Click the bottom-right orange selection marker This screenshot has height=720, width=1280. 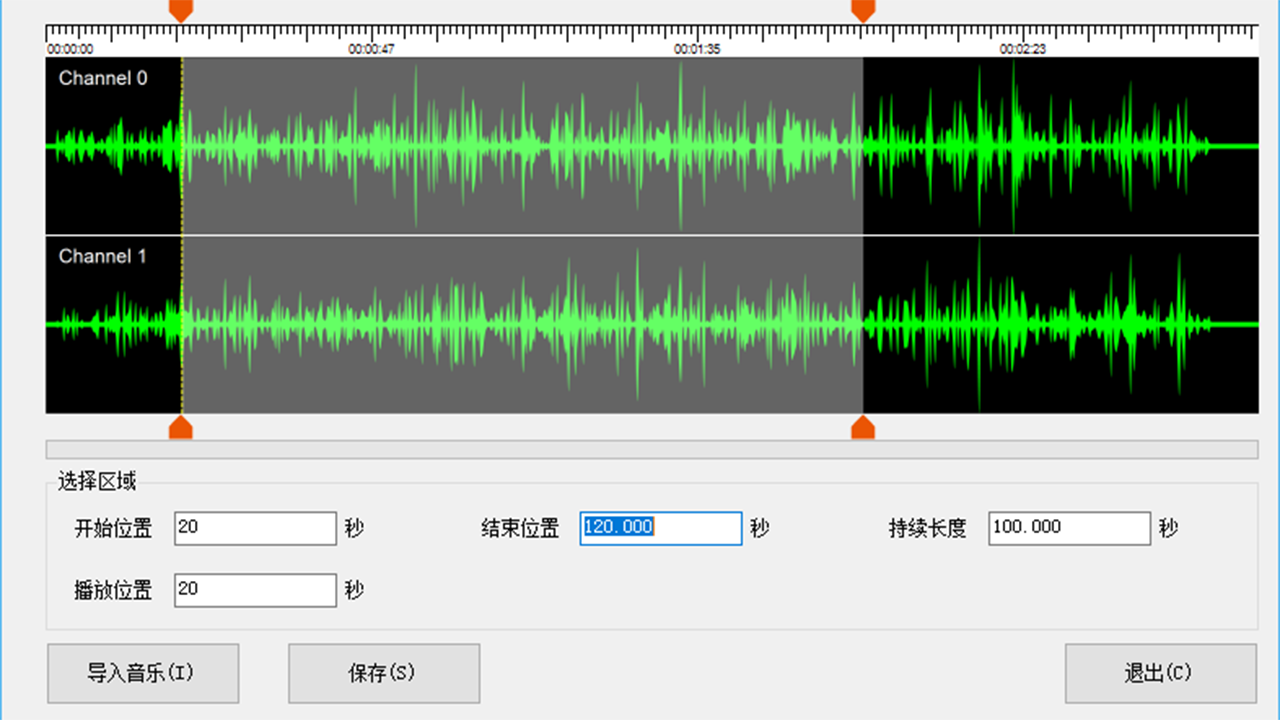point(861,428)
